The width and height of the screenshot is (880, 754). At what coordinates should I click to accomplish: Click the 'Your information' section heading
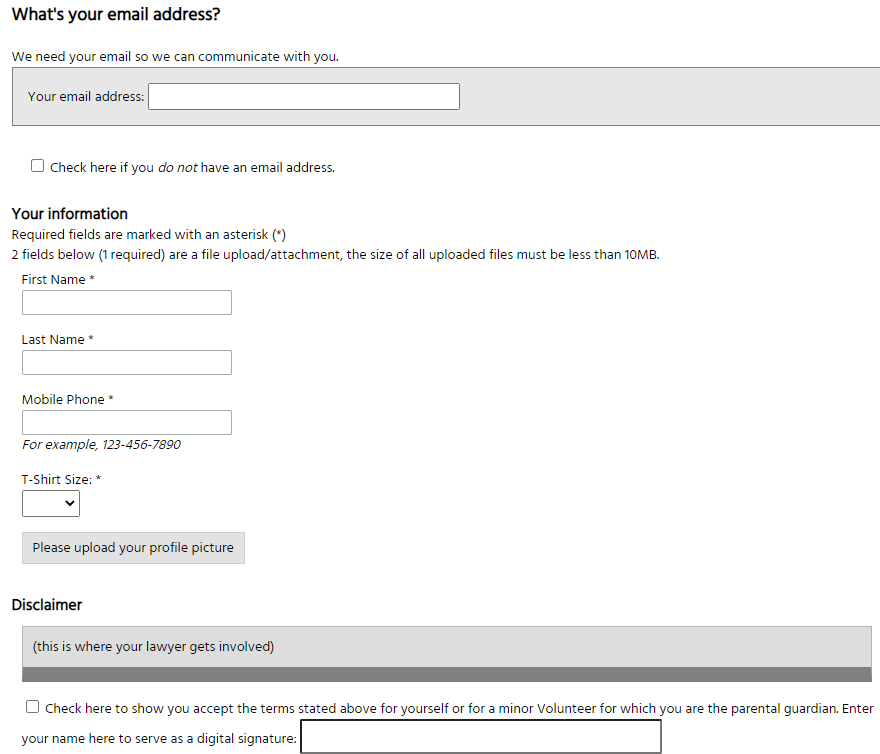tap(70, 214)
